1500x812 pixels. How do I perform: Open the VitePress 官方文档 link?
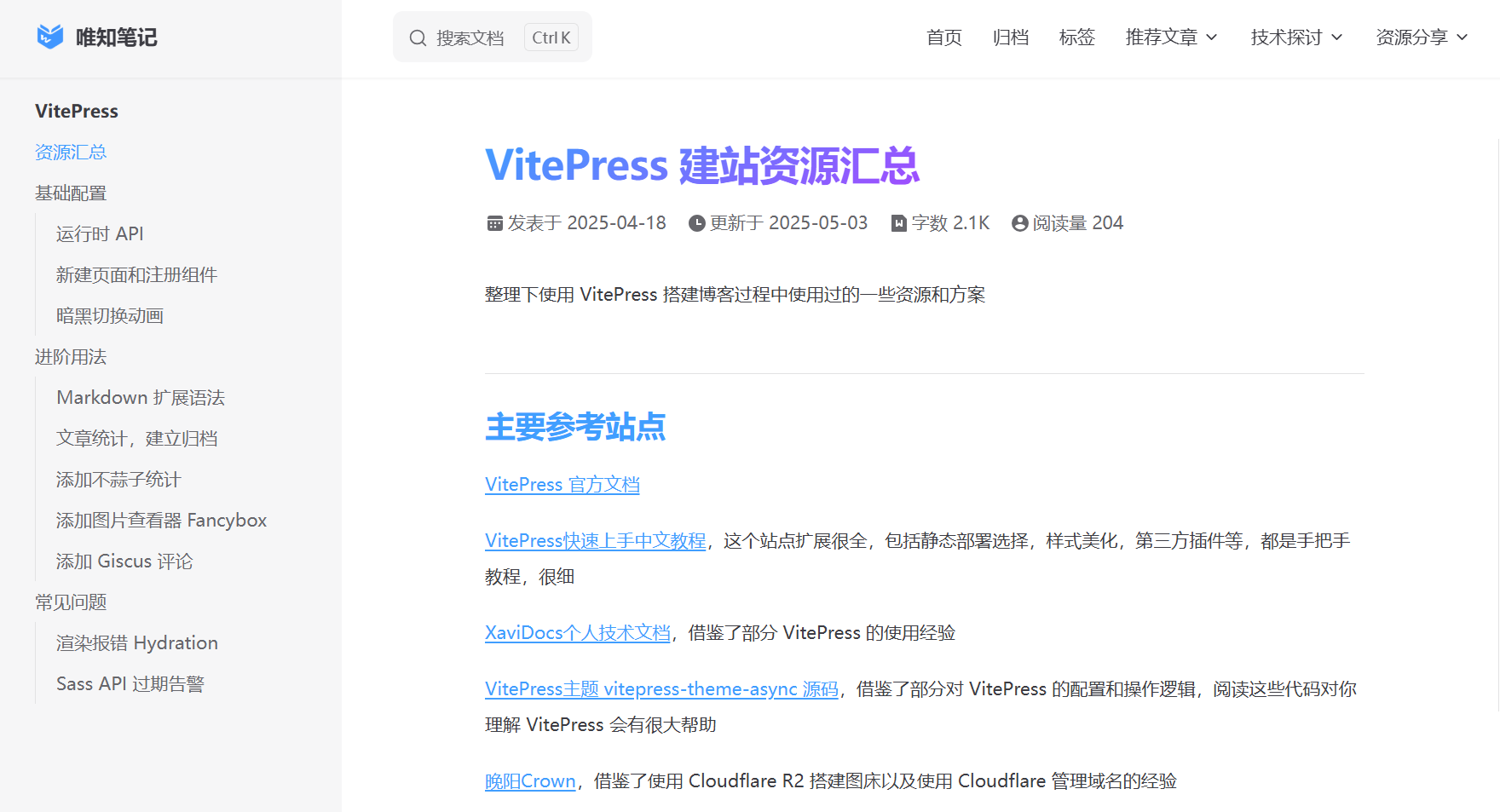[562, 485]
